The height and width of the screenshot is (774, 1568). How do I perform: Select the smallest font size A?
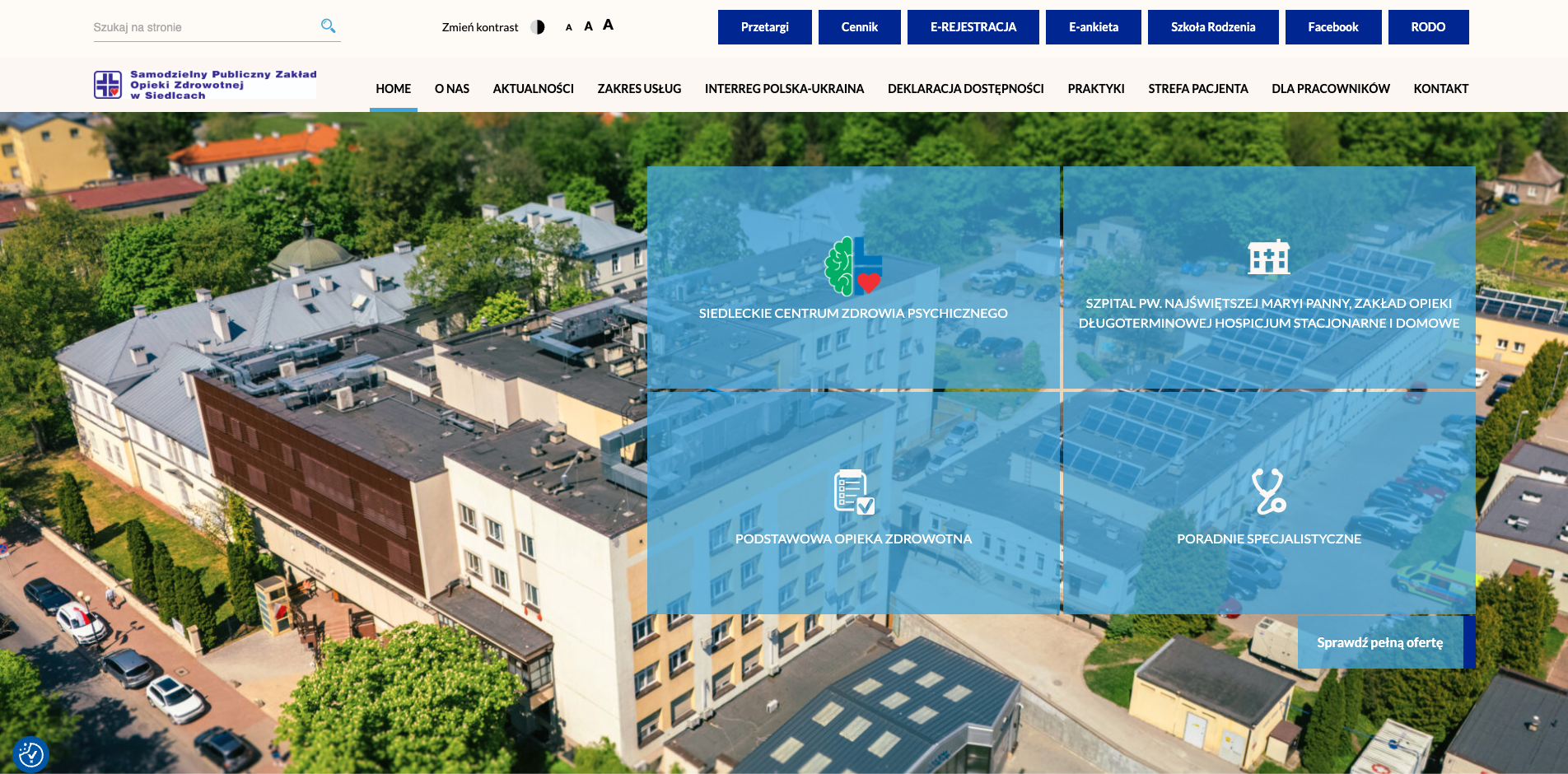569,28
